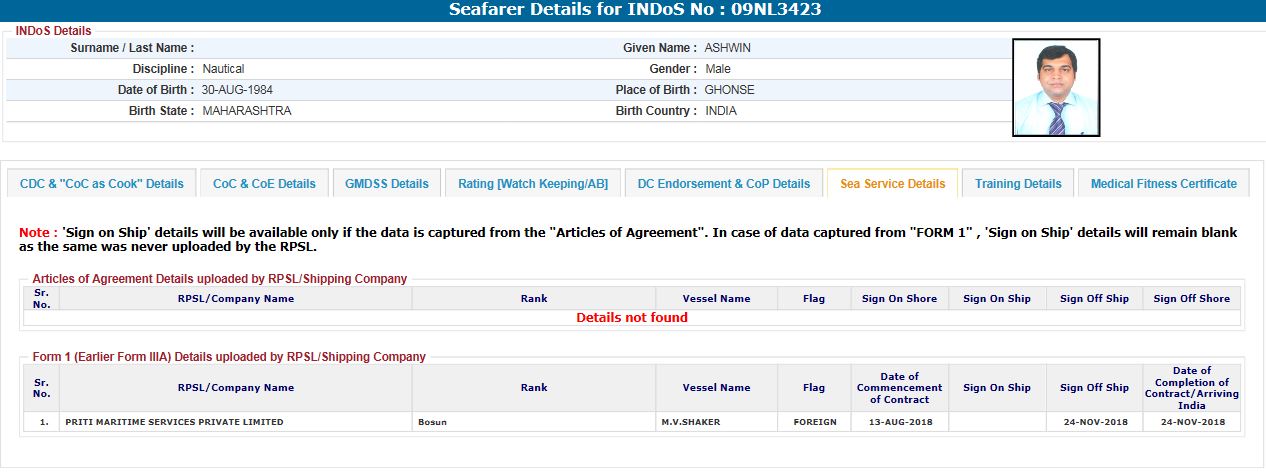This screenshot has height=474, width=1266.
Task: Click the M.V.SHAKER vessel name cell
Action: tap(690, 422)
